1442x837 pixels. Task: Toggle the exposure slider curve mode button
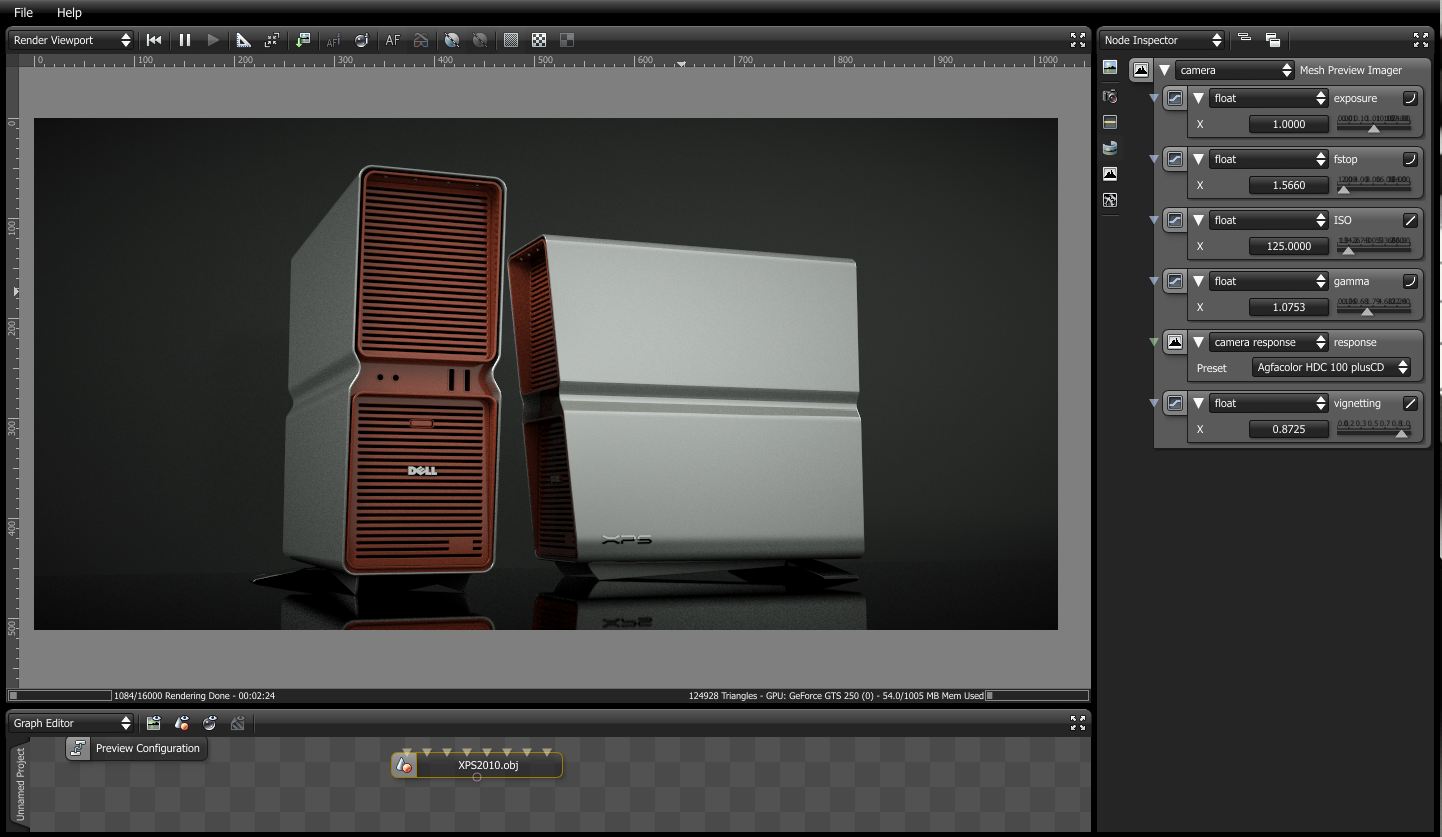pyautogui.click(x=1410, y=98)
